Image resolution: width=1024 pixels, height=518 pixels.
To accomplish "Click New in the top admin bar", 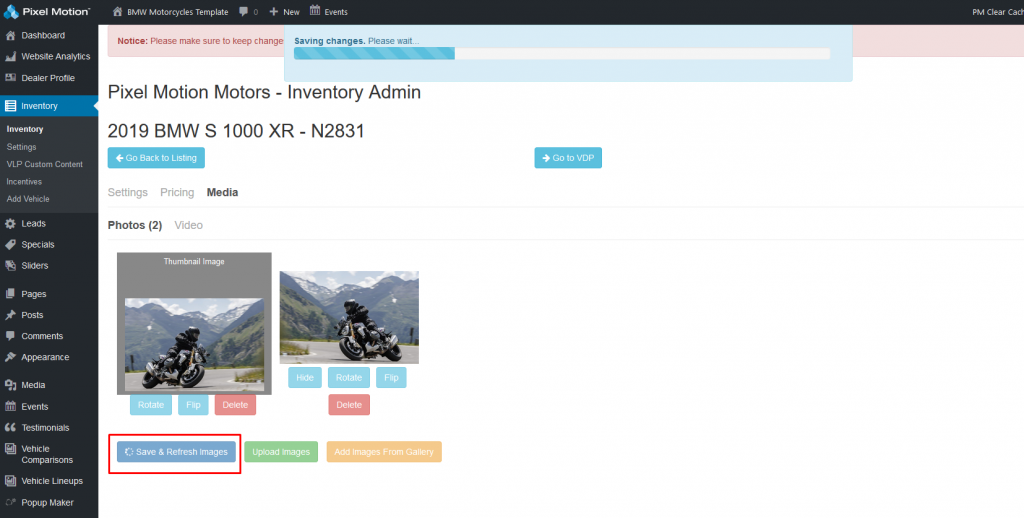I will point(291,12).
